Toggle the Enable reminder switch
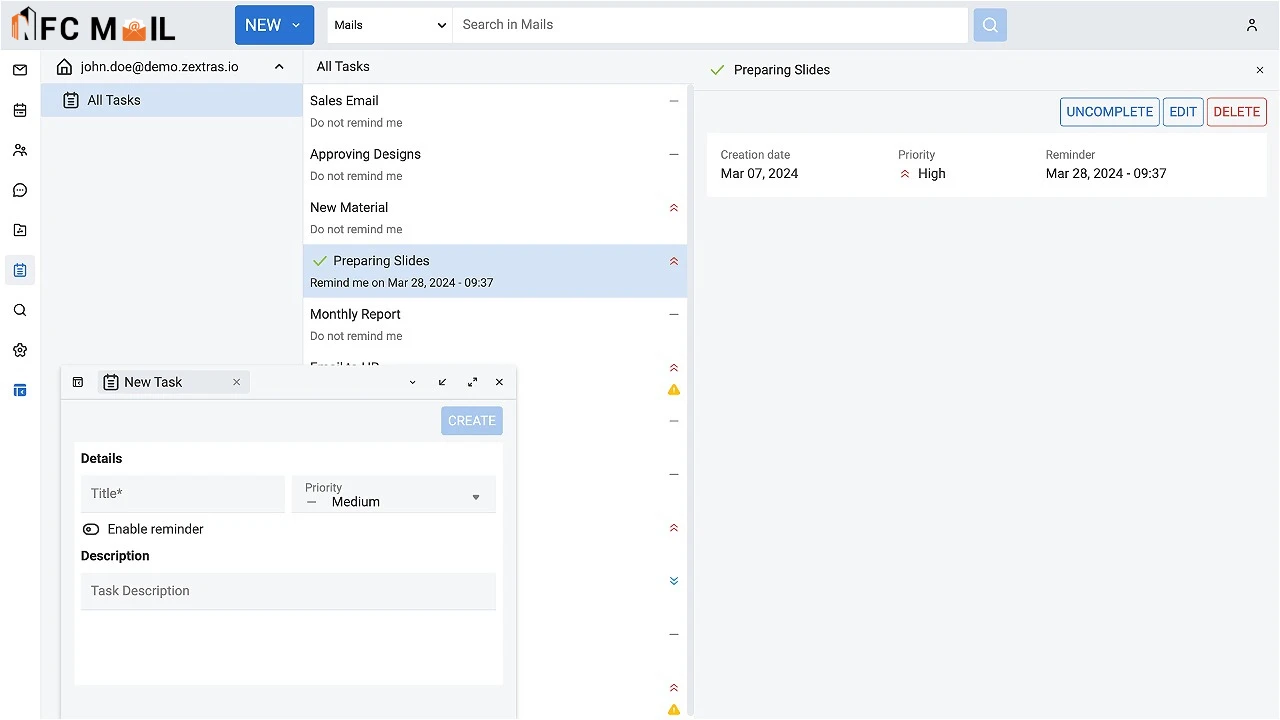 tap(91, 529)
